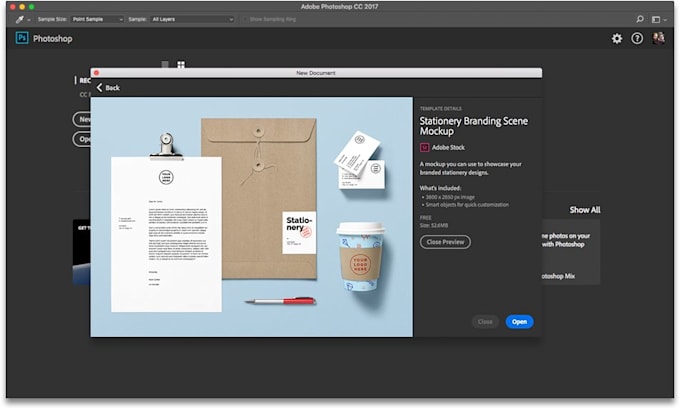
Task: Open the Stationery Branding Scene template
Action: point(519,322)
